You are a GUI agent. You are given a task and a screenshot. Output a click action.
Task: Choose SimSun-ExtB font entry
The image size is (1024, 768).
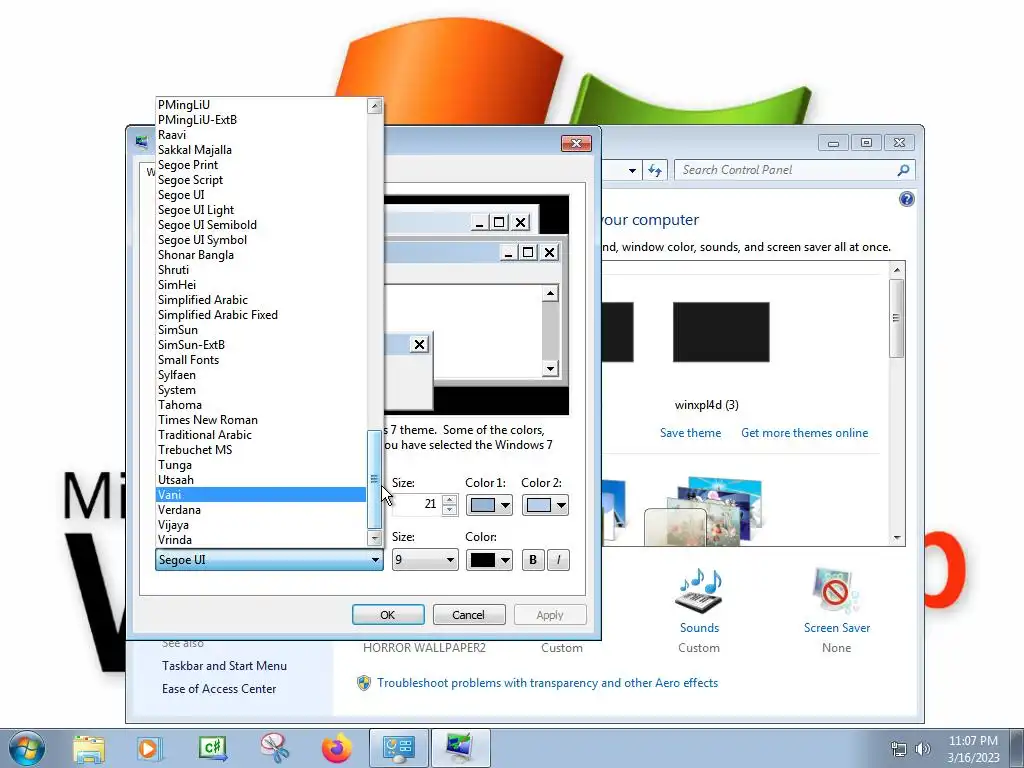point(261,345)
